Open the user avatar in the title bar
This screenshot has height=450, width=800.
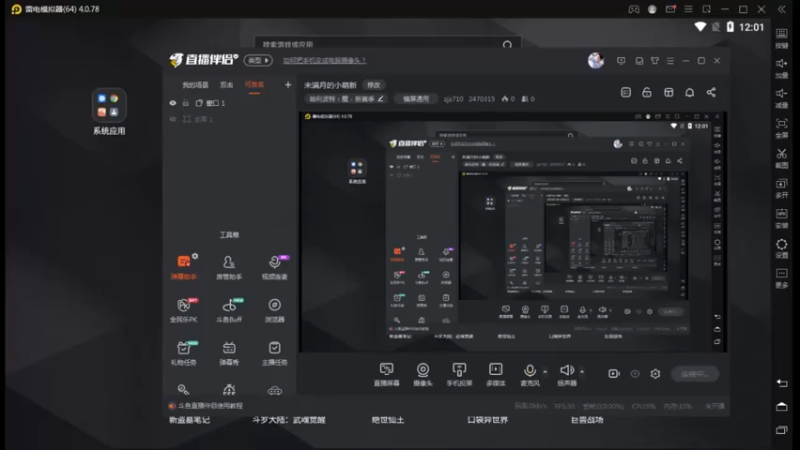(x=595, y=61)
